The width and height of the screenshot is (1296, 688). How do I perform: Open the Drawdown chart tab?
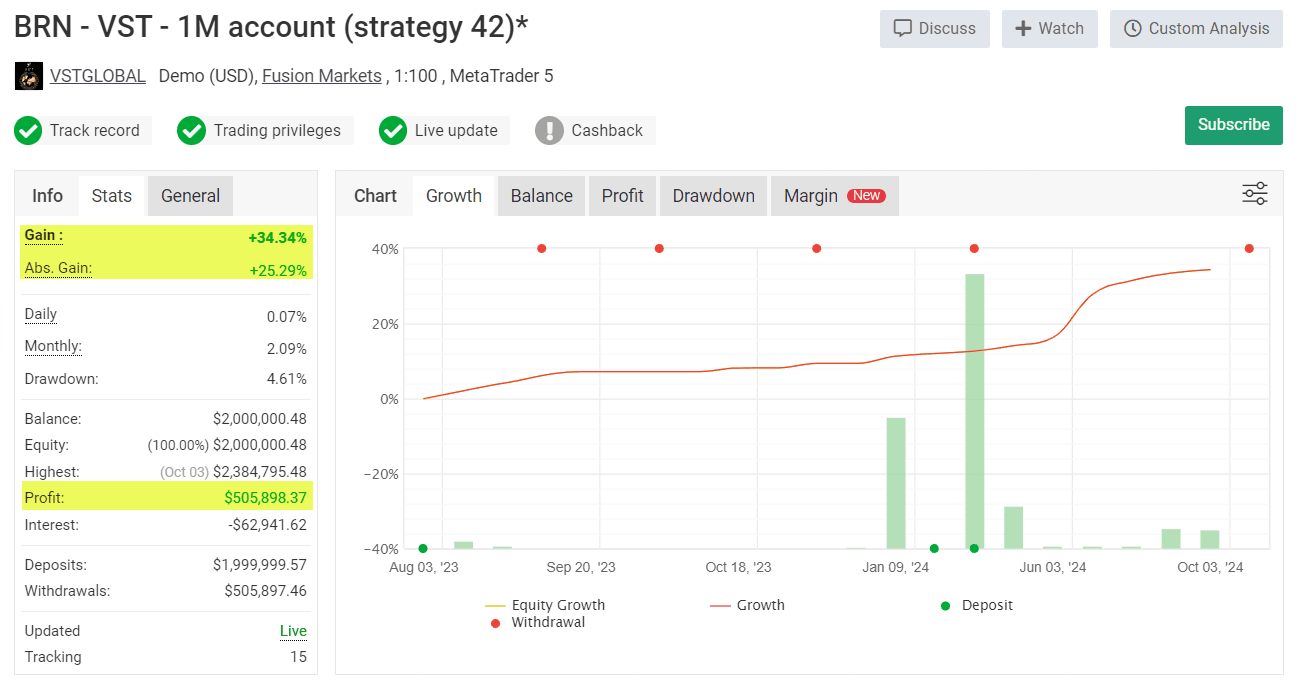point(713,196)
